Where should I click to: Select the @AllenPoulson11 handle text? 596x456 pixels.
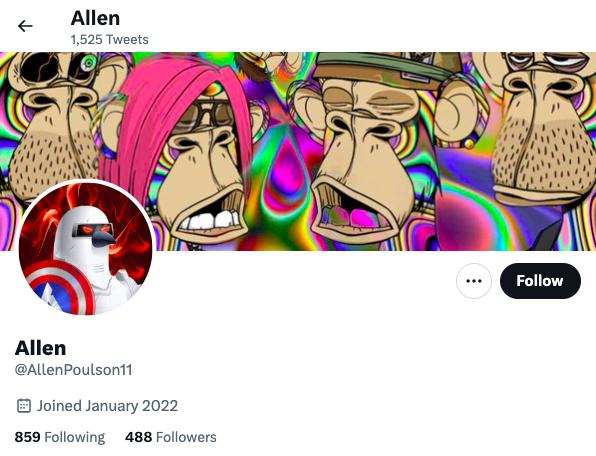tap(73, 370)
